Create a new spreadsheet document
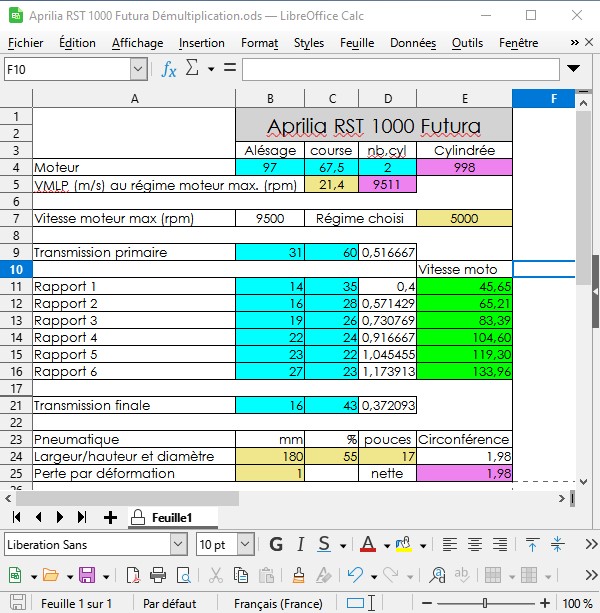Screen dimensions: 600x613 (x=15, y=575)
